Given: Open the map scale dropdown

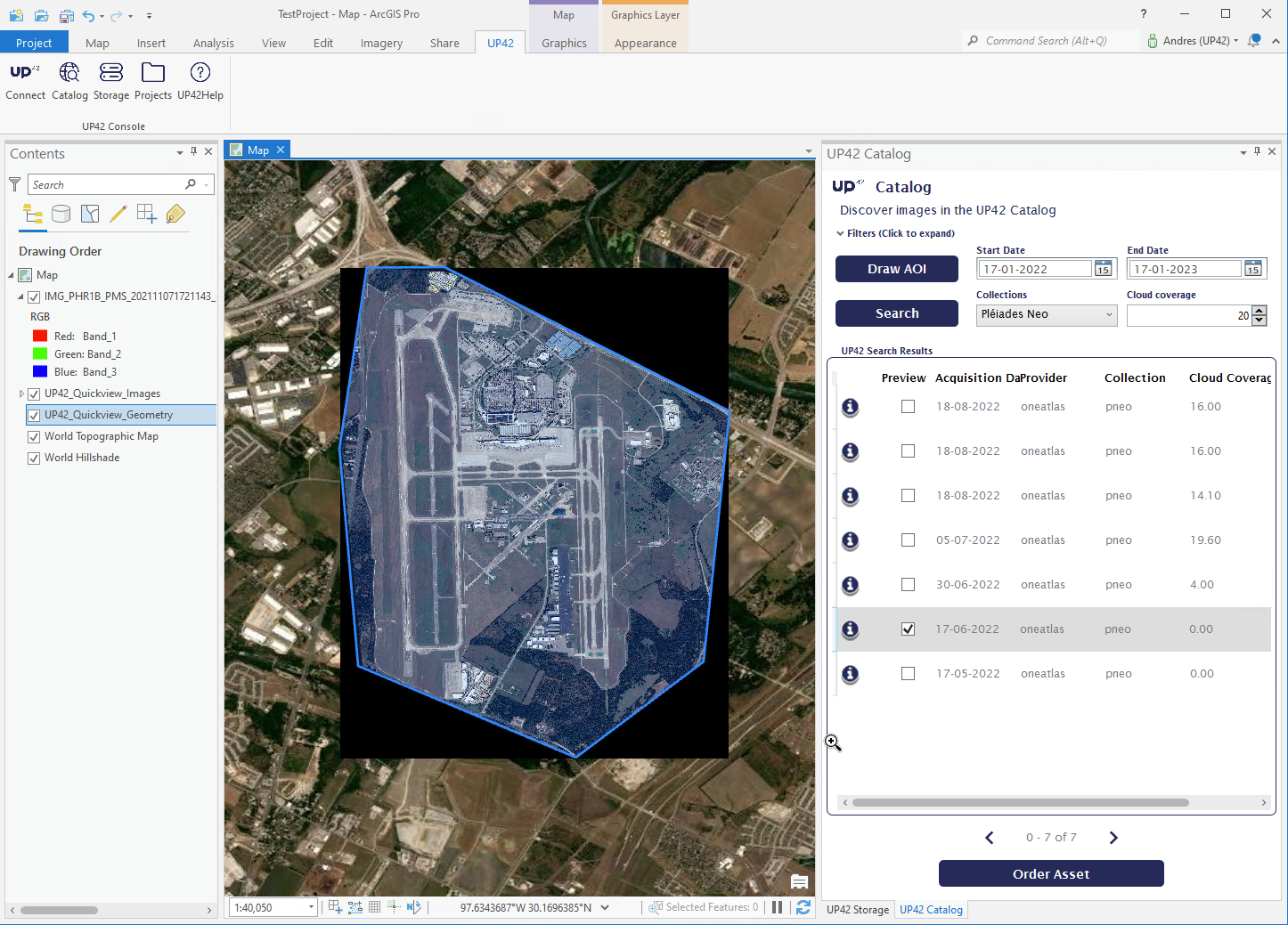Looking at the screenshot, I should point(311,907).
